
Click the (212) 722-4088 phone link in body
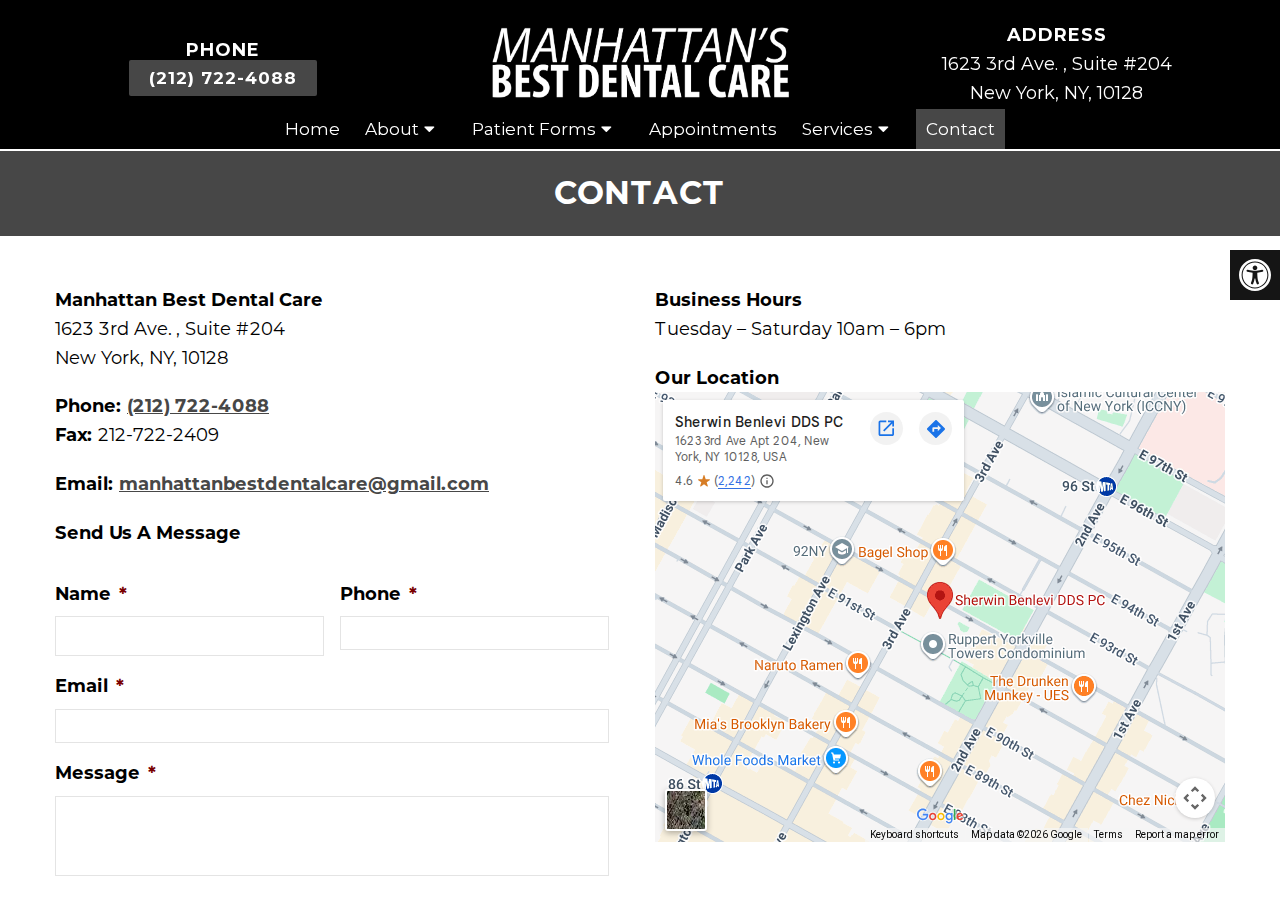pyautogui.click(x=198, y=406)
